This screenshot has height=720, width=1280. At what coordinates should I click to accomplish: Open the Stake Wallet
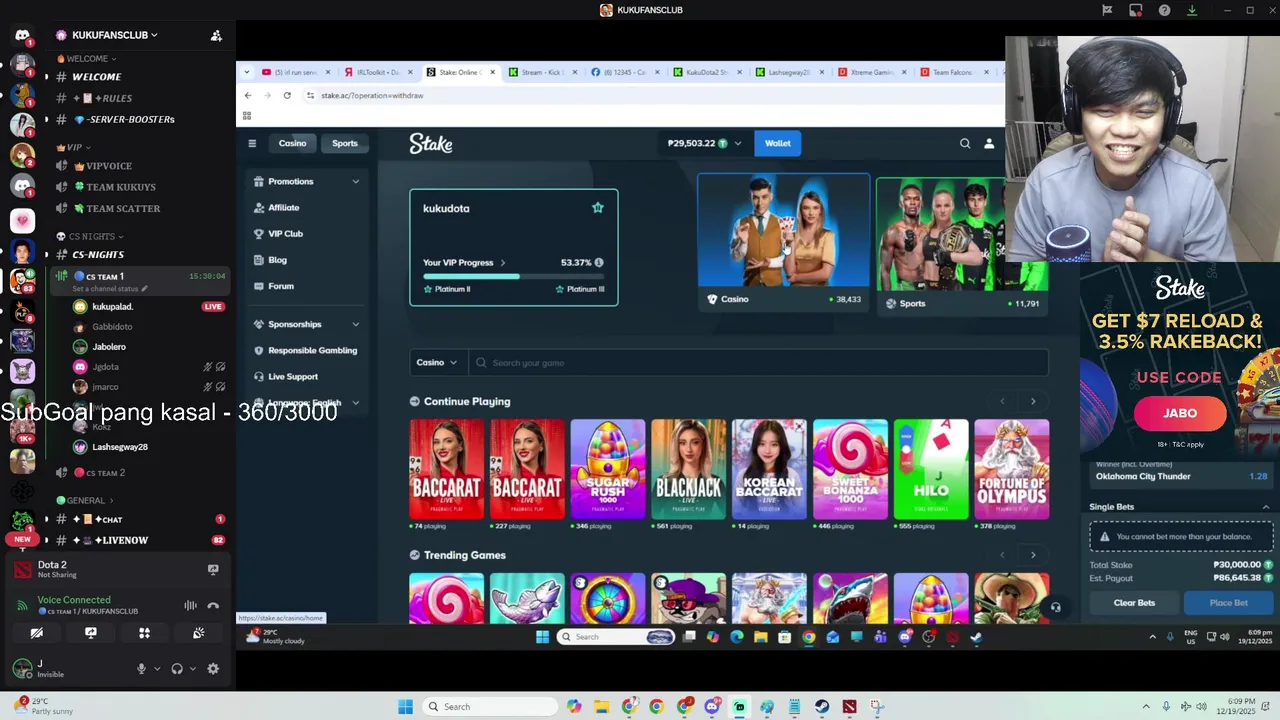[778, 143]
